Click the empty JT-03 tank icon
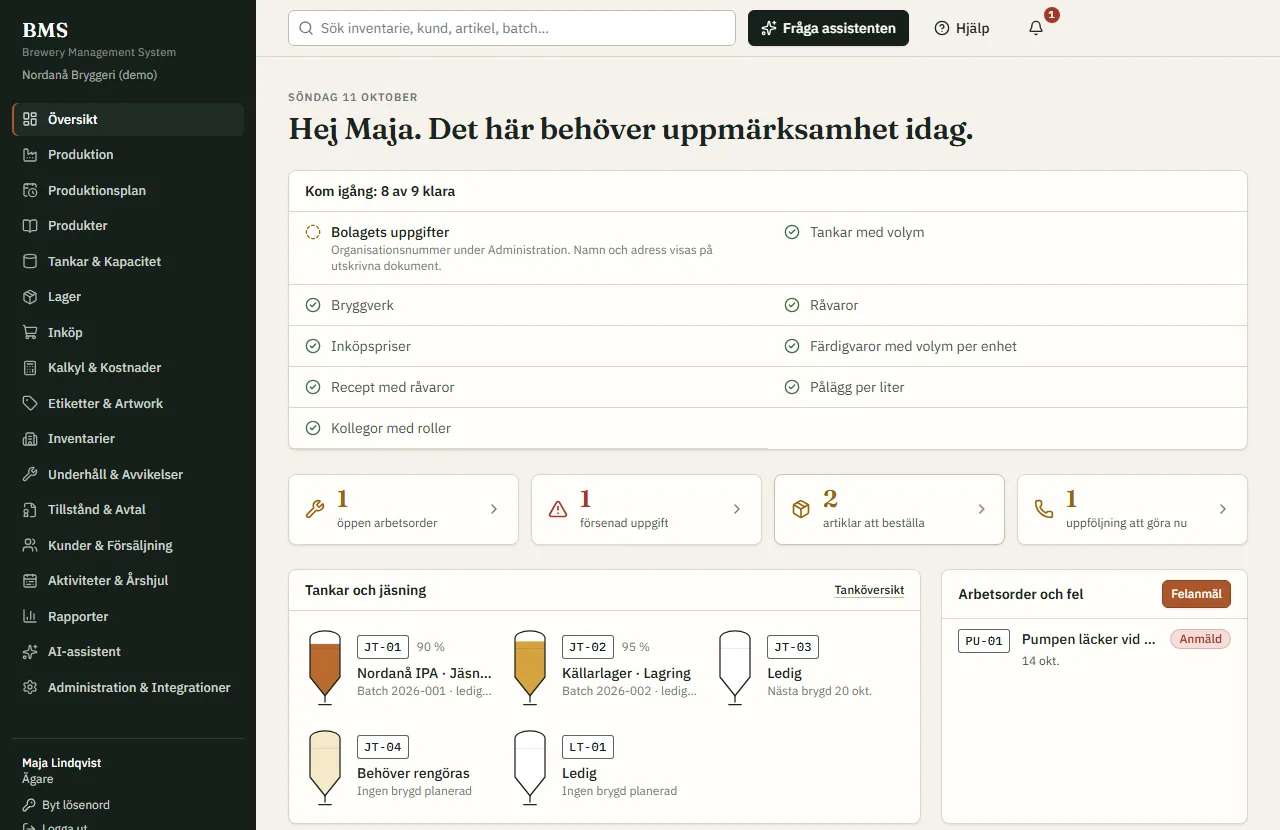The width and height of the screenshot is (1280, 830). (735, 667)
